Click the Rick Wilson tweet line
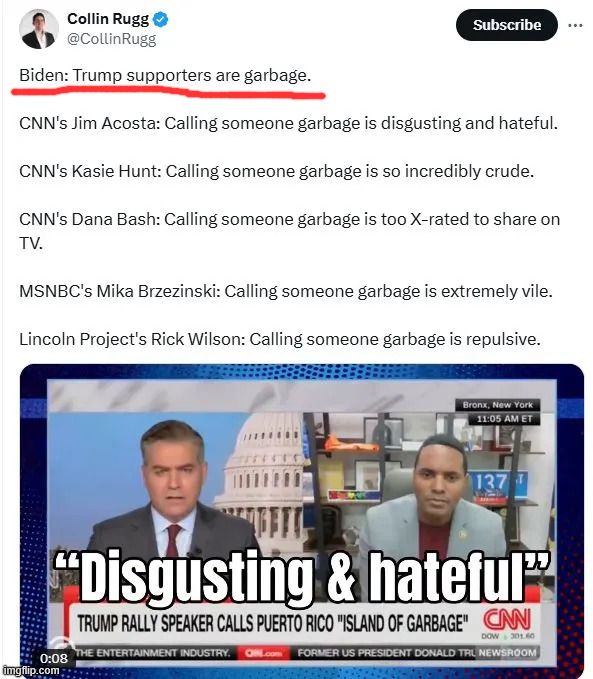This screenshot has width=593, height=679. click(280, 339)
